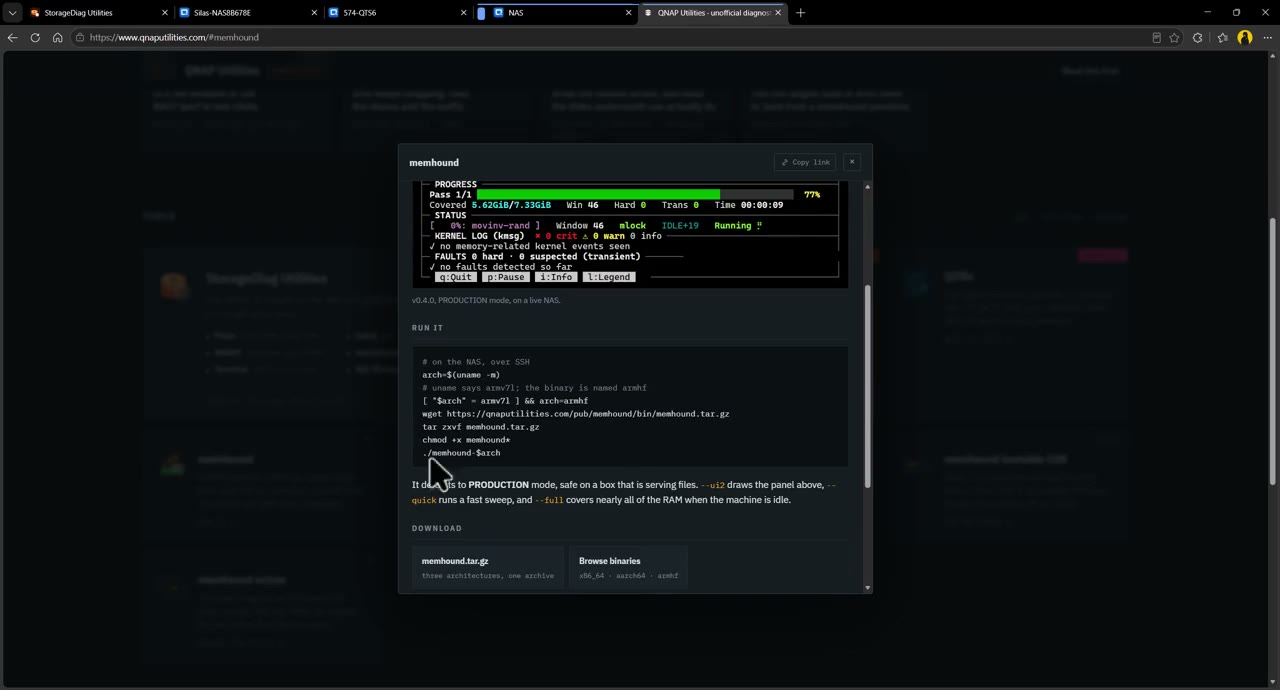1280x690 pixels.
Task: Open the favorites list
Action: 1222,38
